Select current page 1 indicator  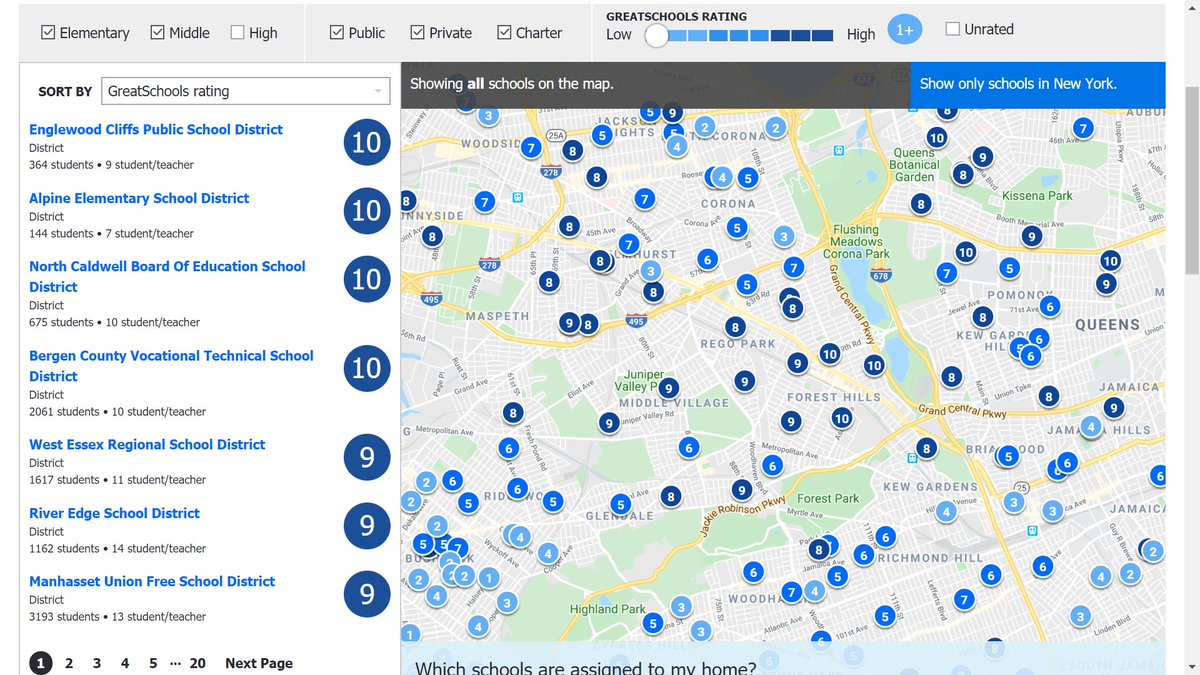pyautogui.click(x=41, y=663)
